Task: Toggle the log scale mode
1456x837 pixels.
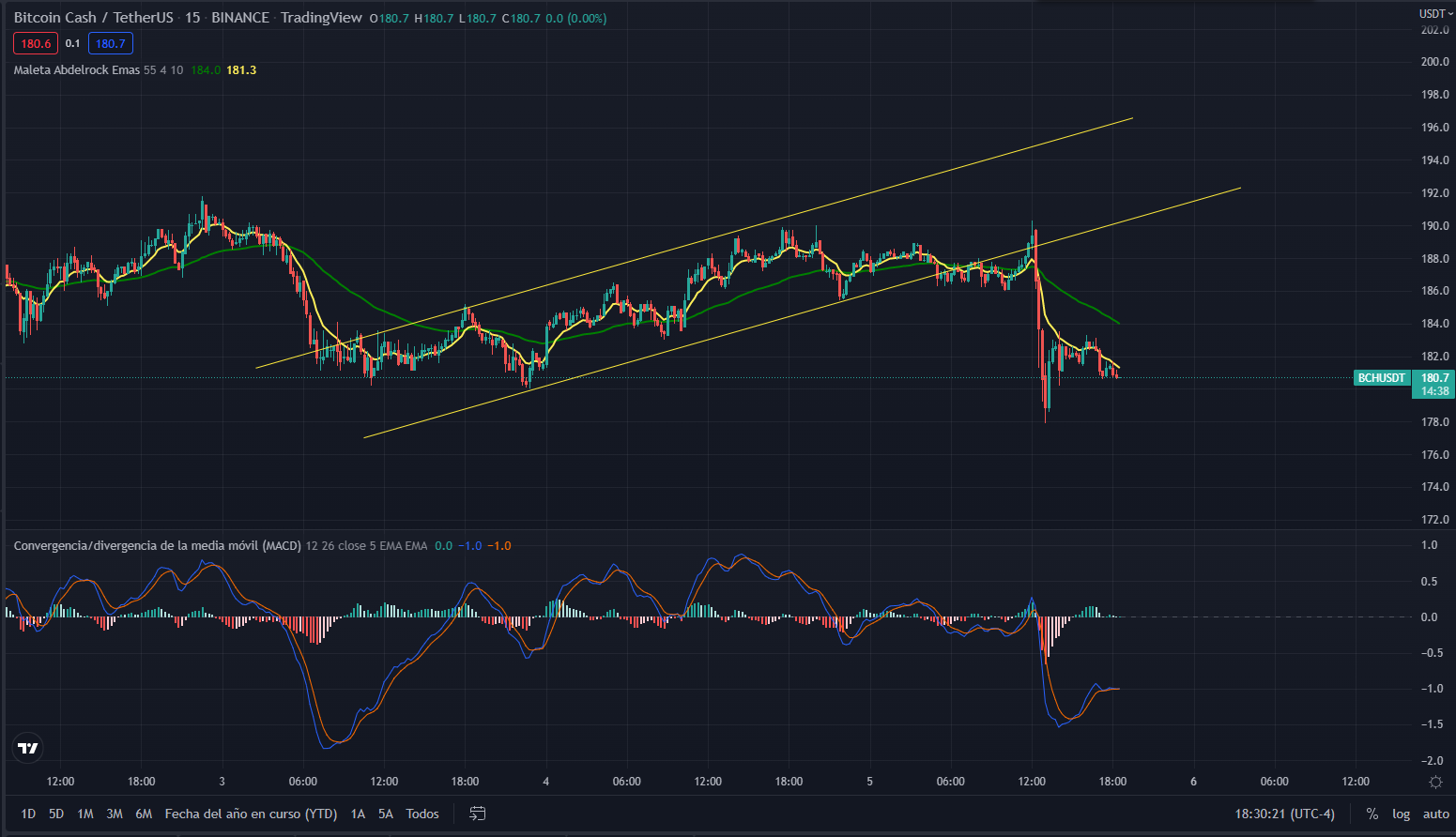Action: [x=1402, y=814]
